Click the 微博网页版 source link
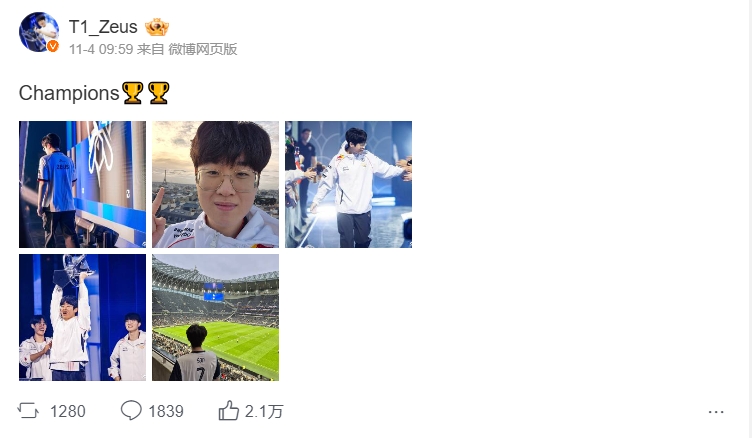Viewport: 752px width, 438px height. click(x=203, y=49)
